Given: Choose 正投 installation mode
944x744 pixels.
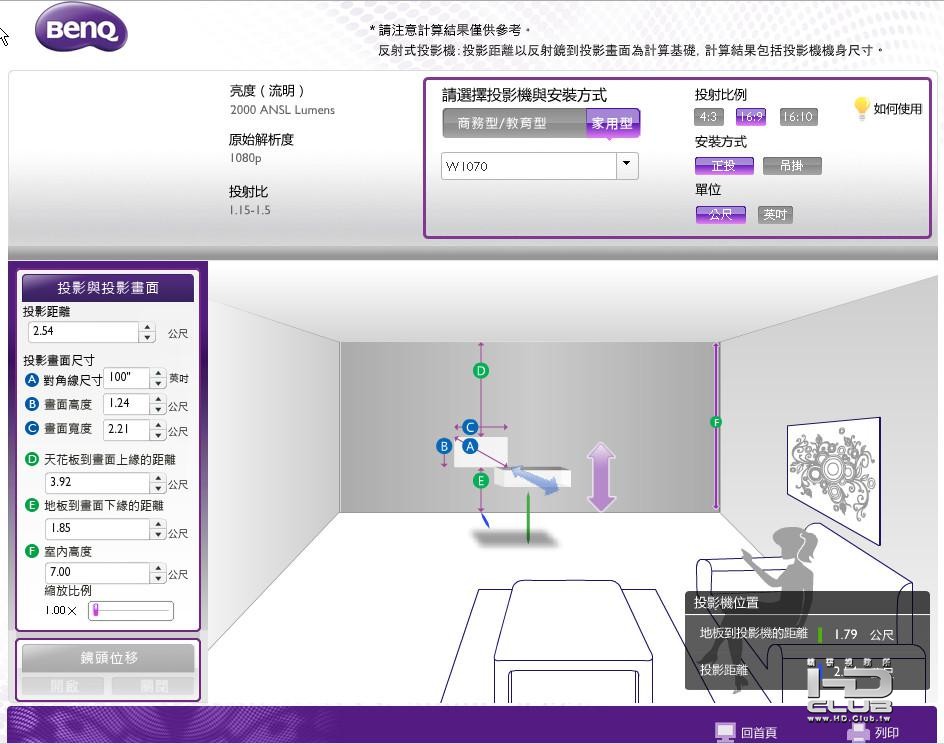Looking at the screenshot, I should [724, 166].
